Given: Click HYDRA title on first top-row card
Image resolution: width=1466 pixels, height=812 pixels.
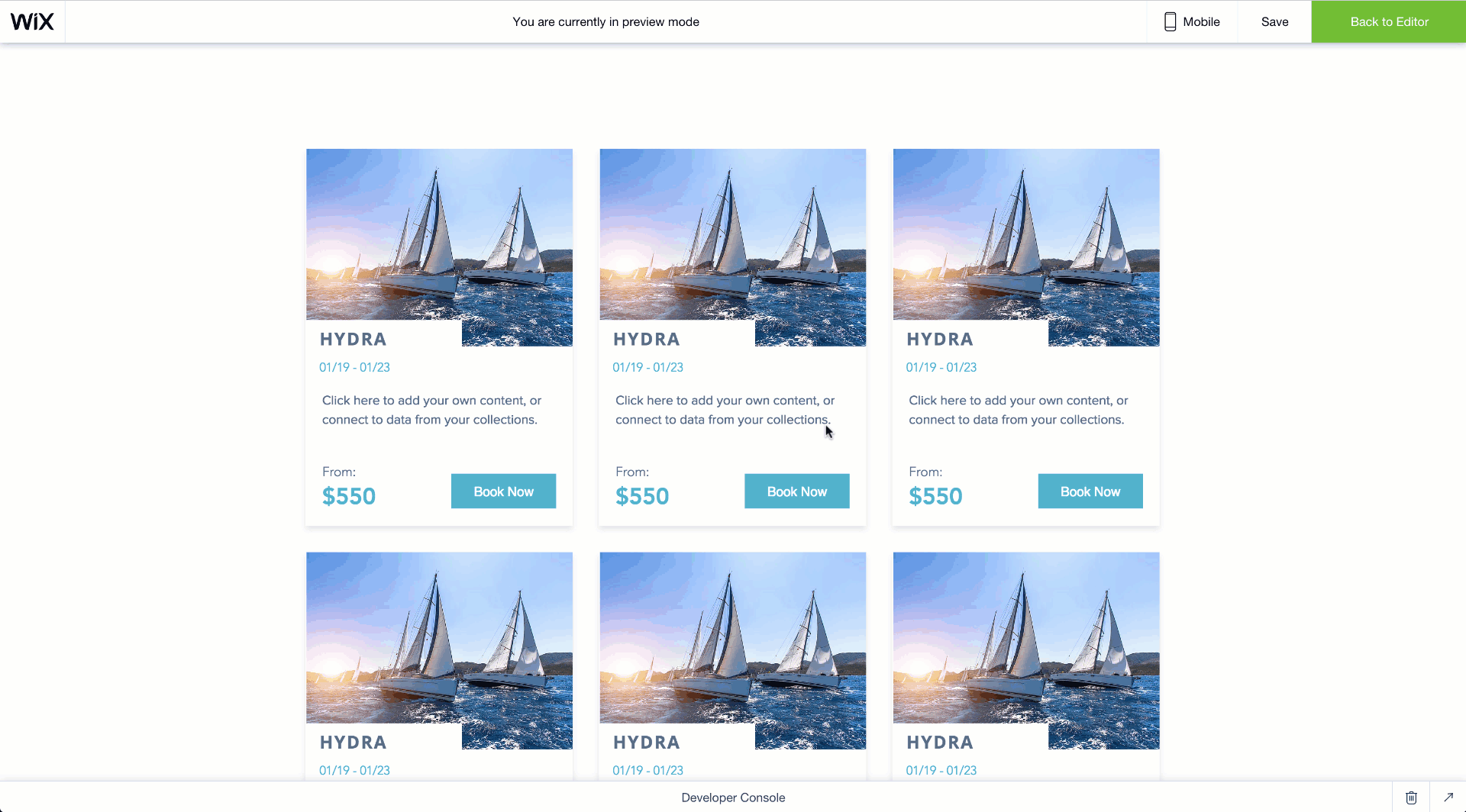Looking at the screenshot, I should [x=353, y=340].
